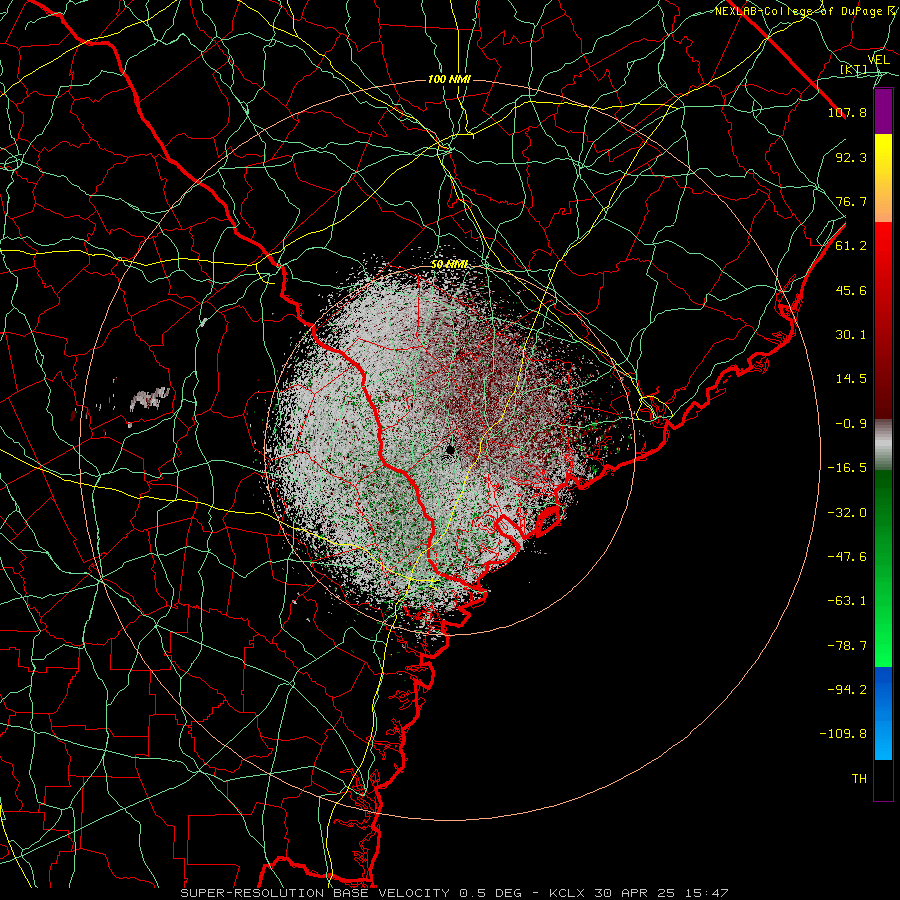
Task: Click the gray near-zero segment of the color bar
Action: 883,445
